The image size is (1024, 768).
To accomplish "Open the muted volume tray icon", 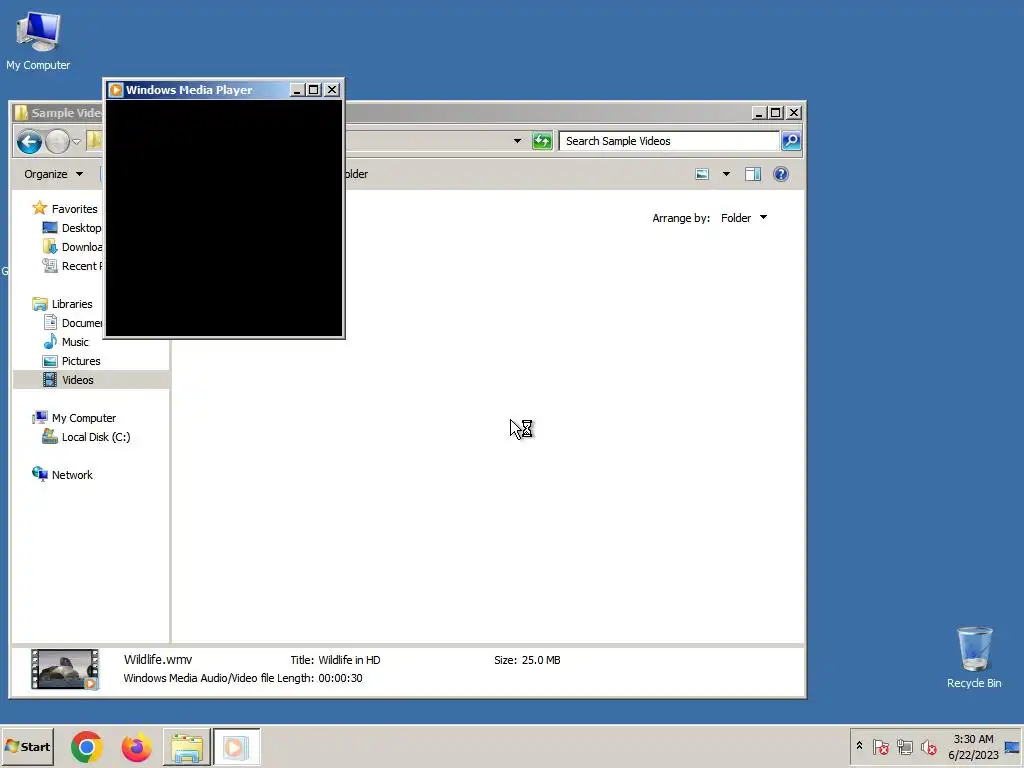I will coord(928,747).
